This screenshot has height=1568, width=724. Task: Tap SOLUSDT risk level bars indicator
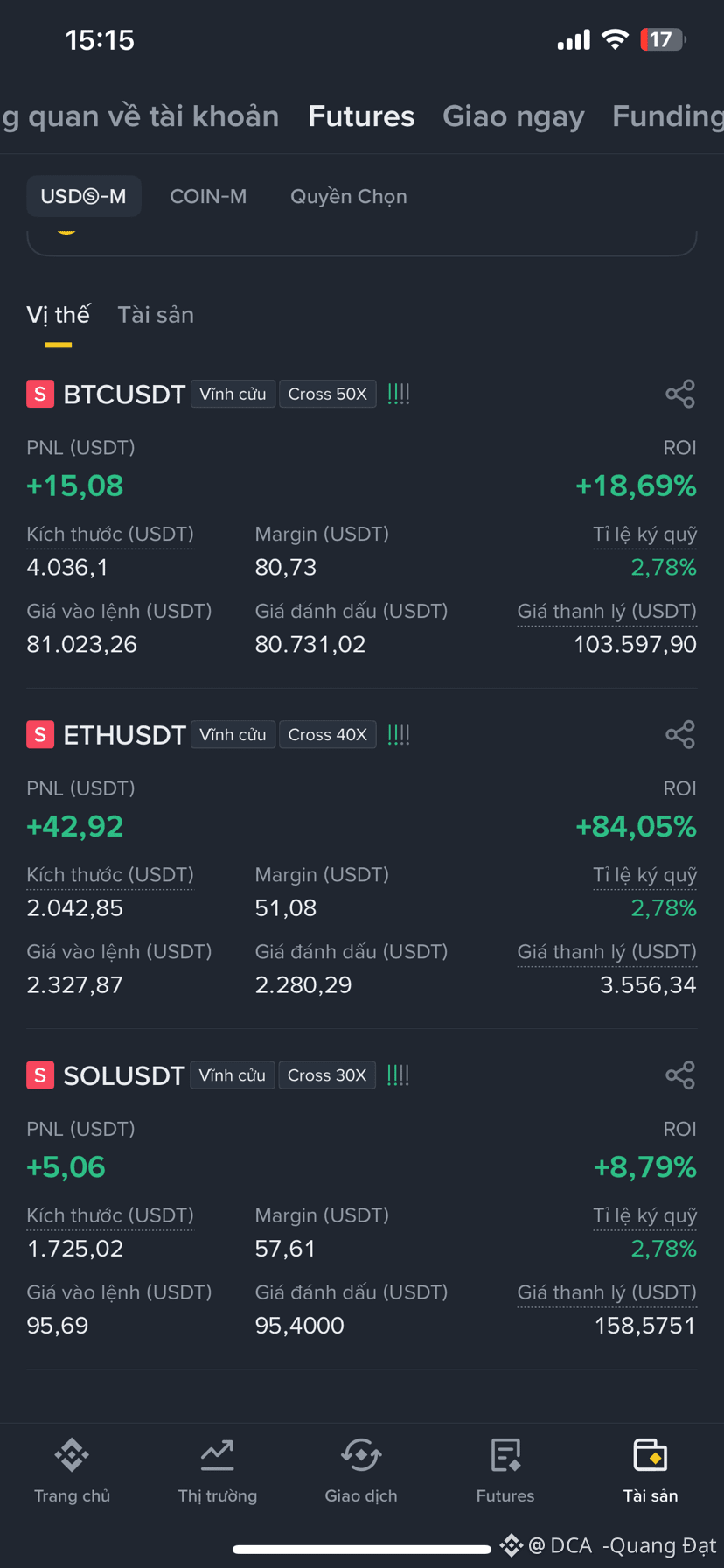pyautogui.click(x=398, y=1074)
